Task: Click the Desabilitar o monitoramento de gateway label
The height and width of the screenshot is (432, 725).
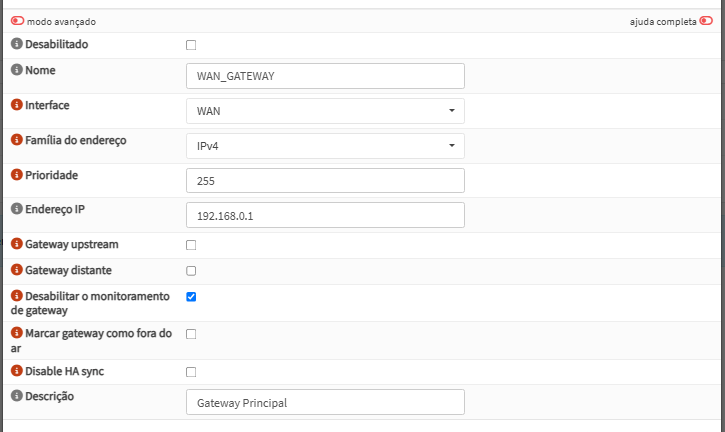Action: [91, 303]
